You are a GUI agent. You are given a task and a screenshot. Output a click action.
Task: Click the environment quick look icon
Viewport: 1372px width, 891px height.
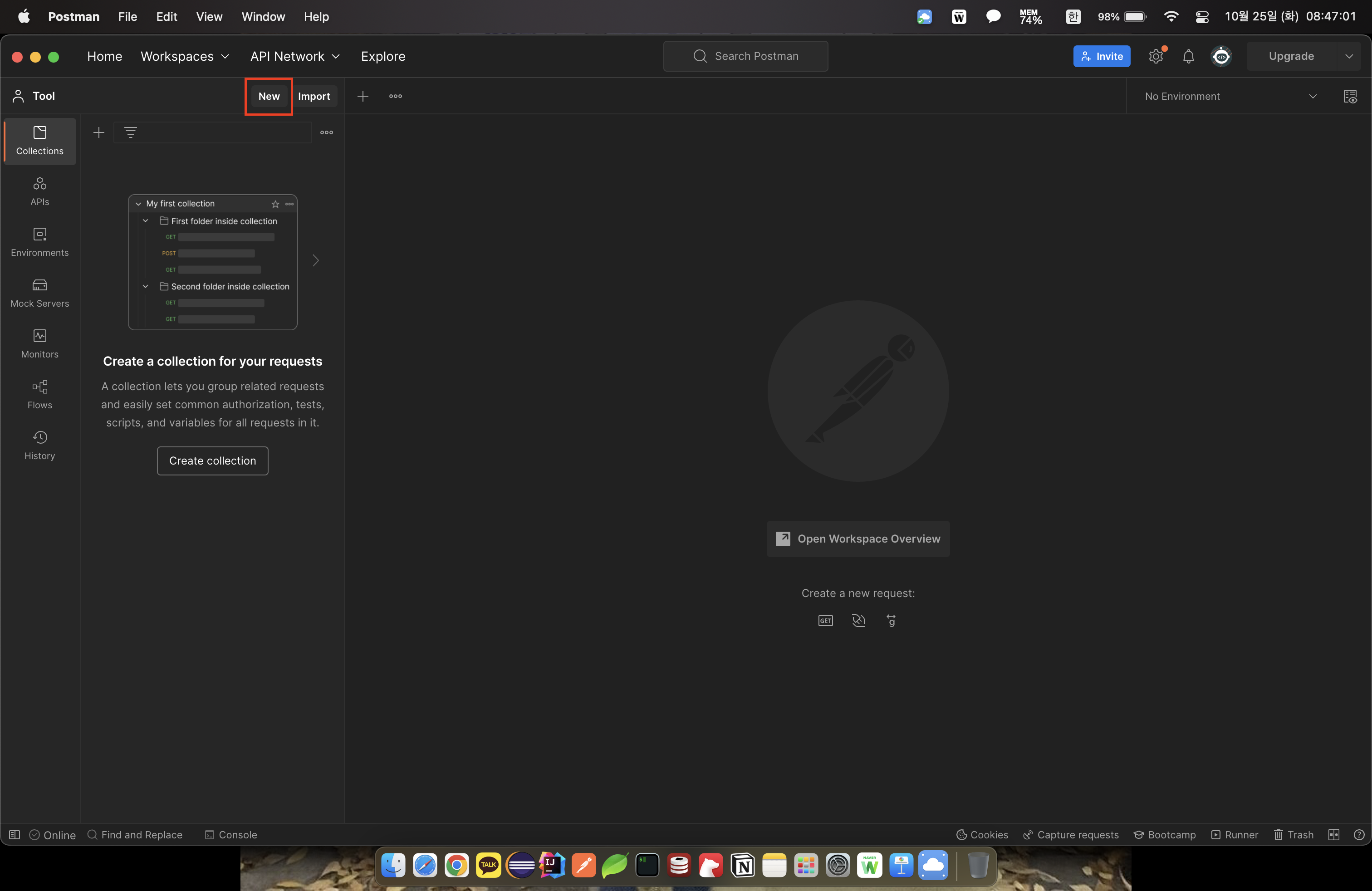[x=1350, y=96]
